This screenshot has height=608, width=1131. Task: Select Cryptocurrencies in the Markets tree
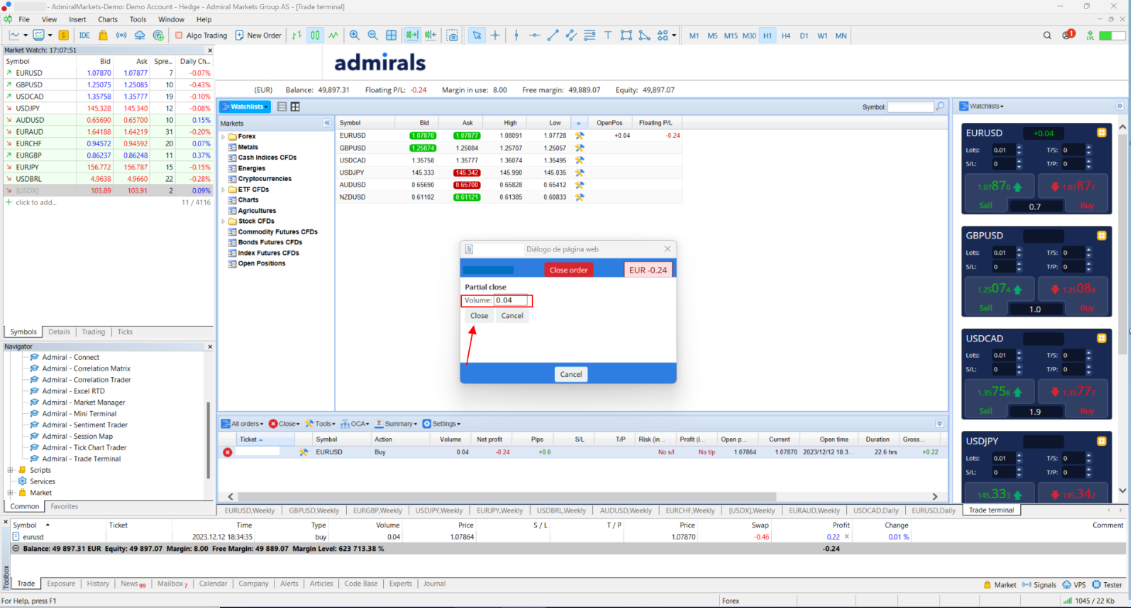tap(265, 179)
